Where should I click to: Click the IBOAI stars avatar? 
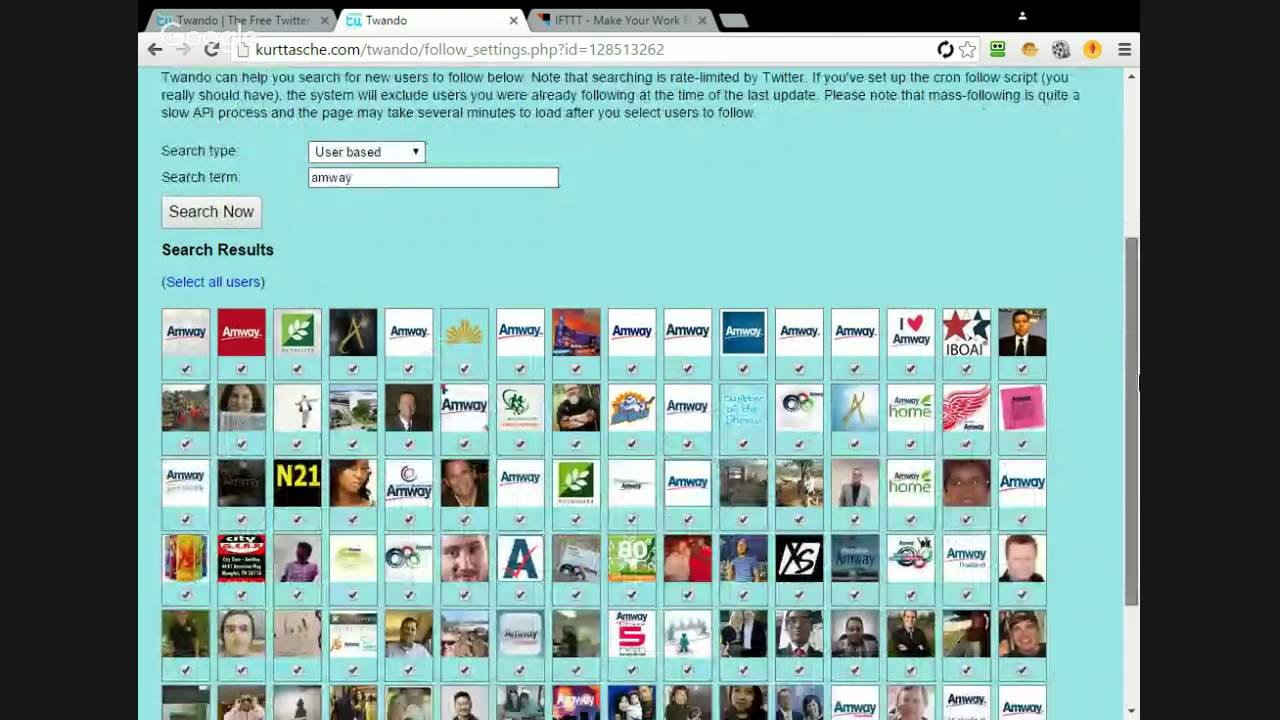[x=967, y=332]
